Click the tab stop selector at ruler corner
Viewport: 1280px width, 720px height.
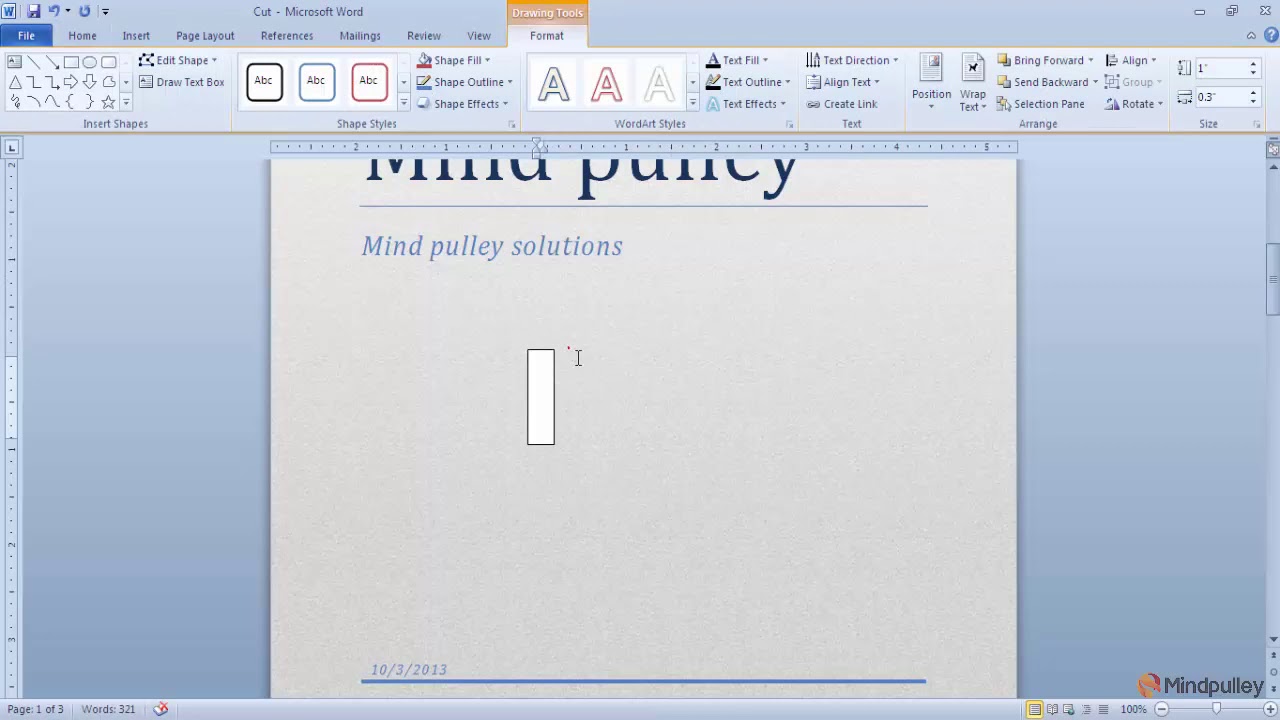[x=11, y=148]
